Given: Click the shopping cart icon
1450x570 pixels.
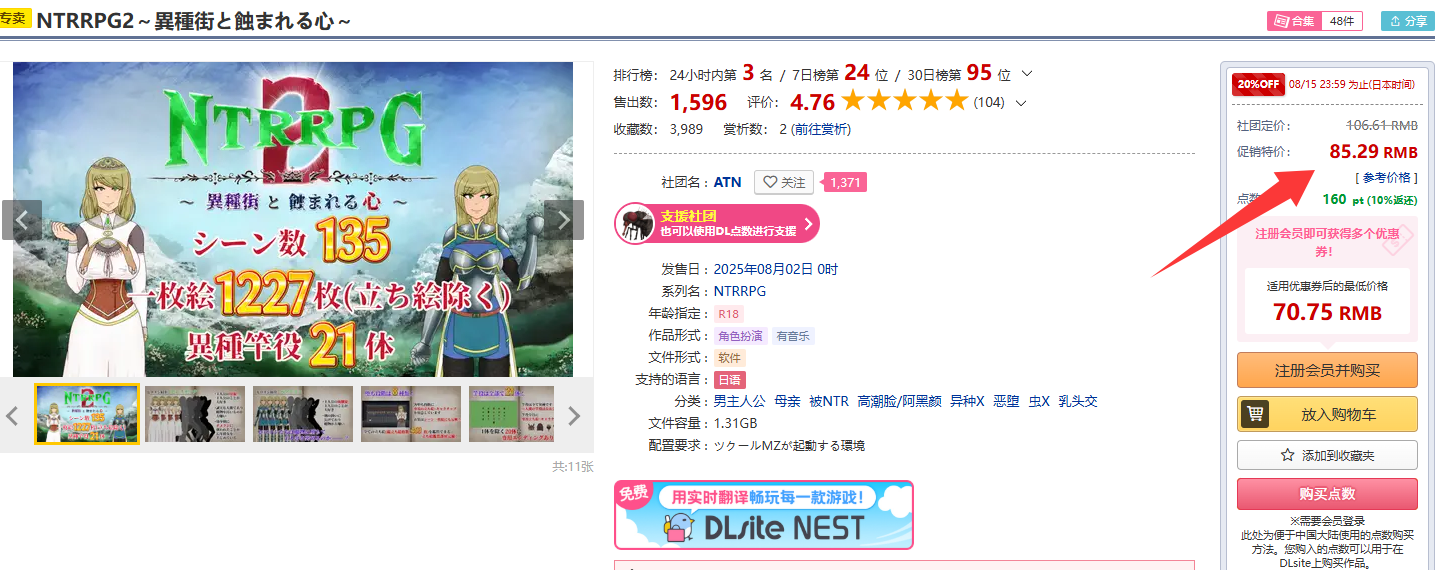Looking at the screenshot, I should pyautogui.click(x=1254, y=414).
